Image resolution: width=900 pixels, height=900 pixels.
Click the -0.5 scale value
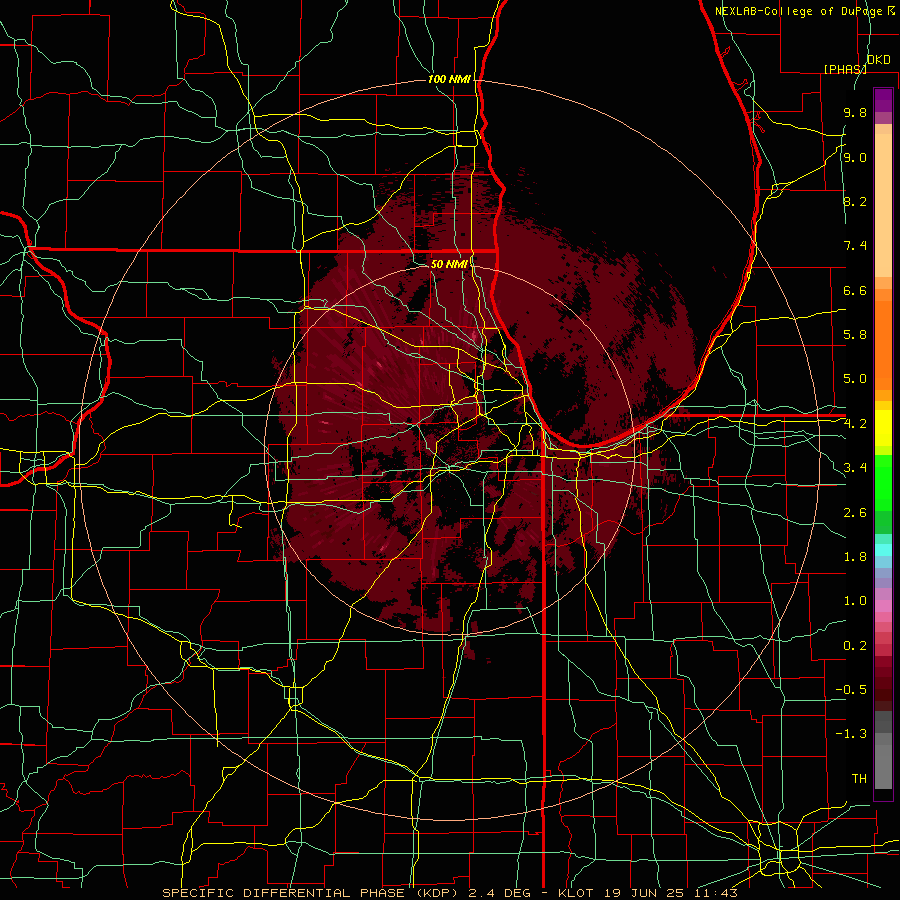click(x=851, y=690)
